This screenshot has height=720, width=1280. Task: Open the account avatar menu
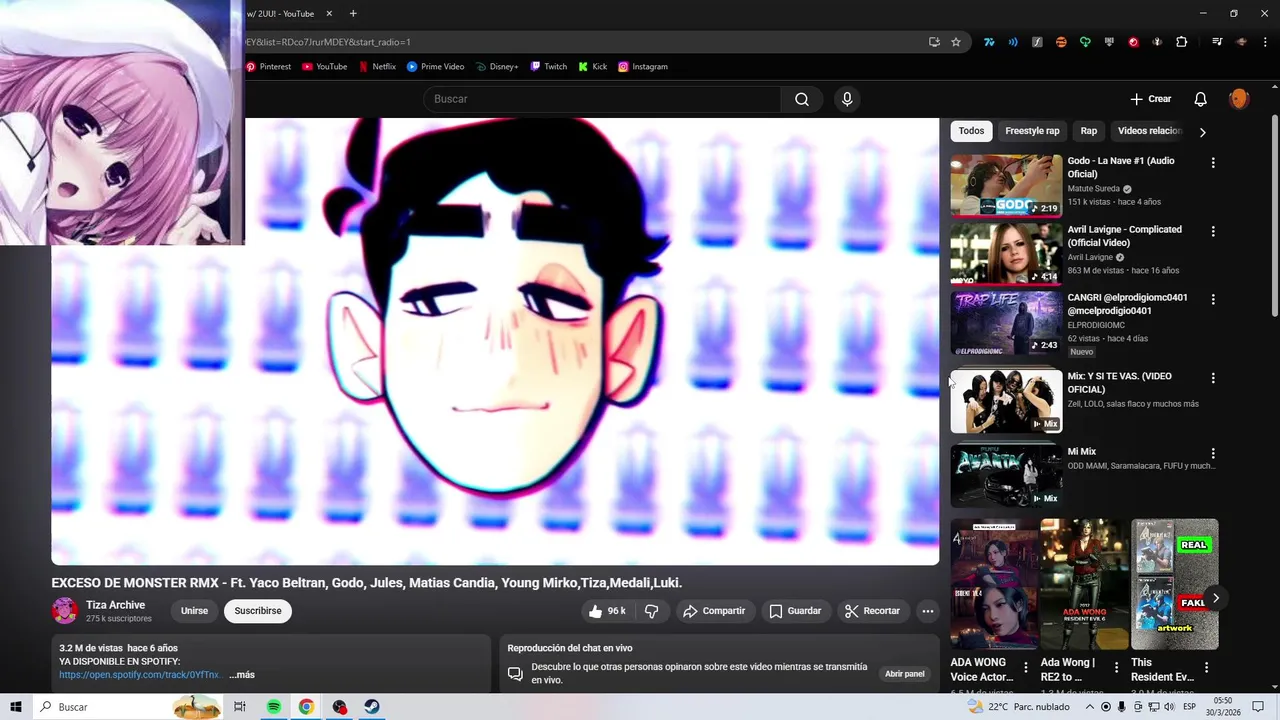pos(1239,99)
